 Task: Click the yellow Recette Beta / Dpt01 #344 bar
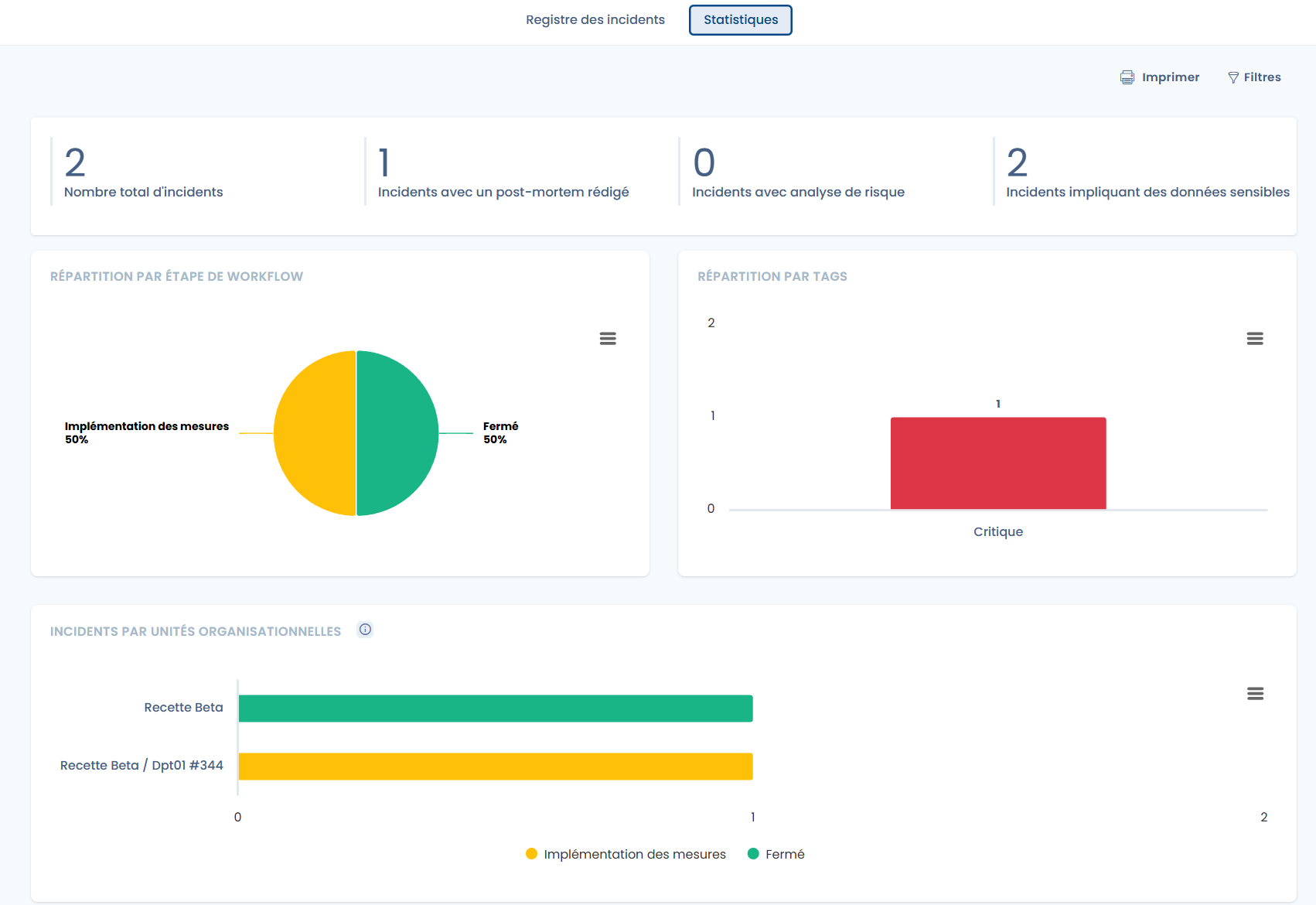496,767
